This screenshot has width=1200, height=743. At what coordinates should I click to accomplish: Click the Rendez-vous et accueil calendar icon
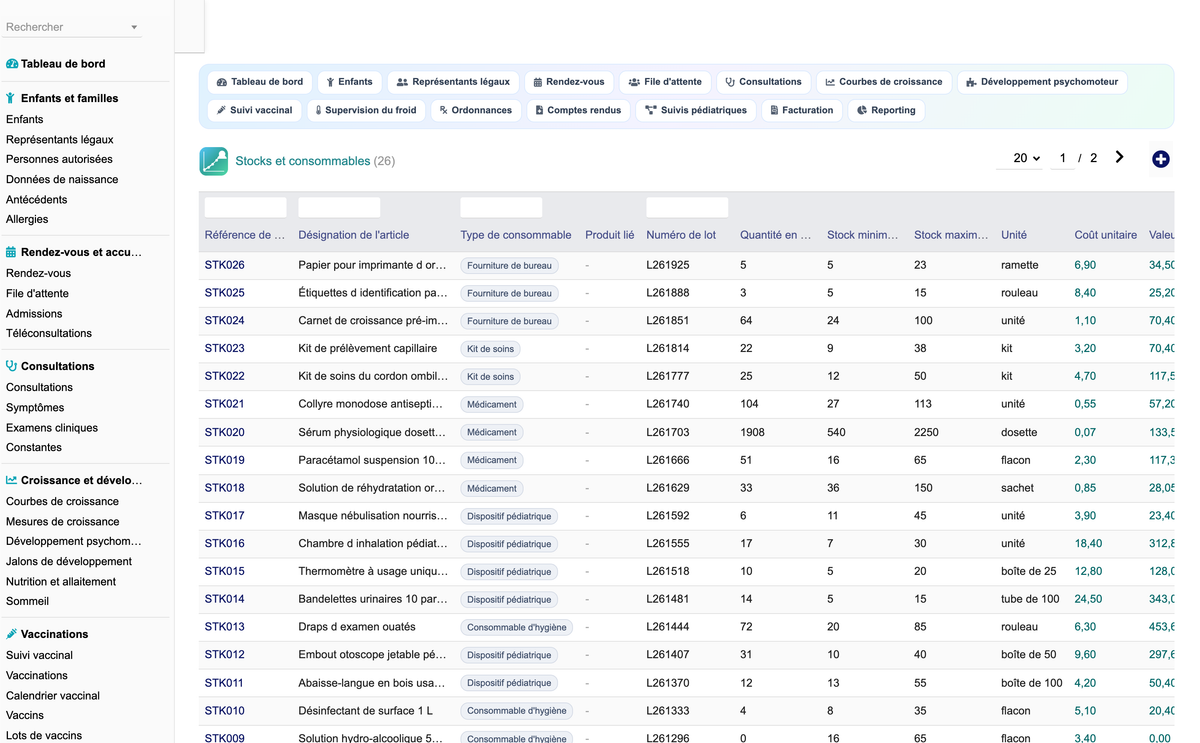[11, 252]
